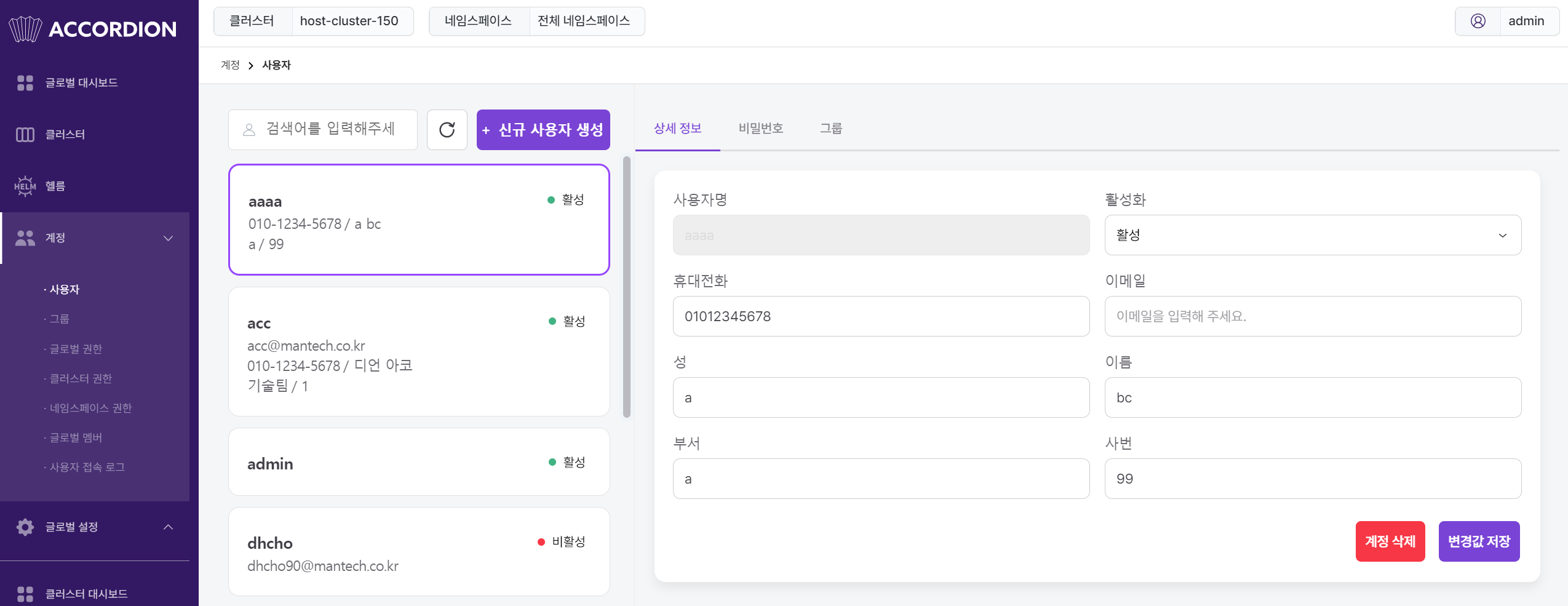Click the red 계정 삭제 button
The height and width of the screenshot is (606, 1568).
[x=1390, y=541]
